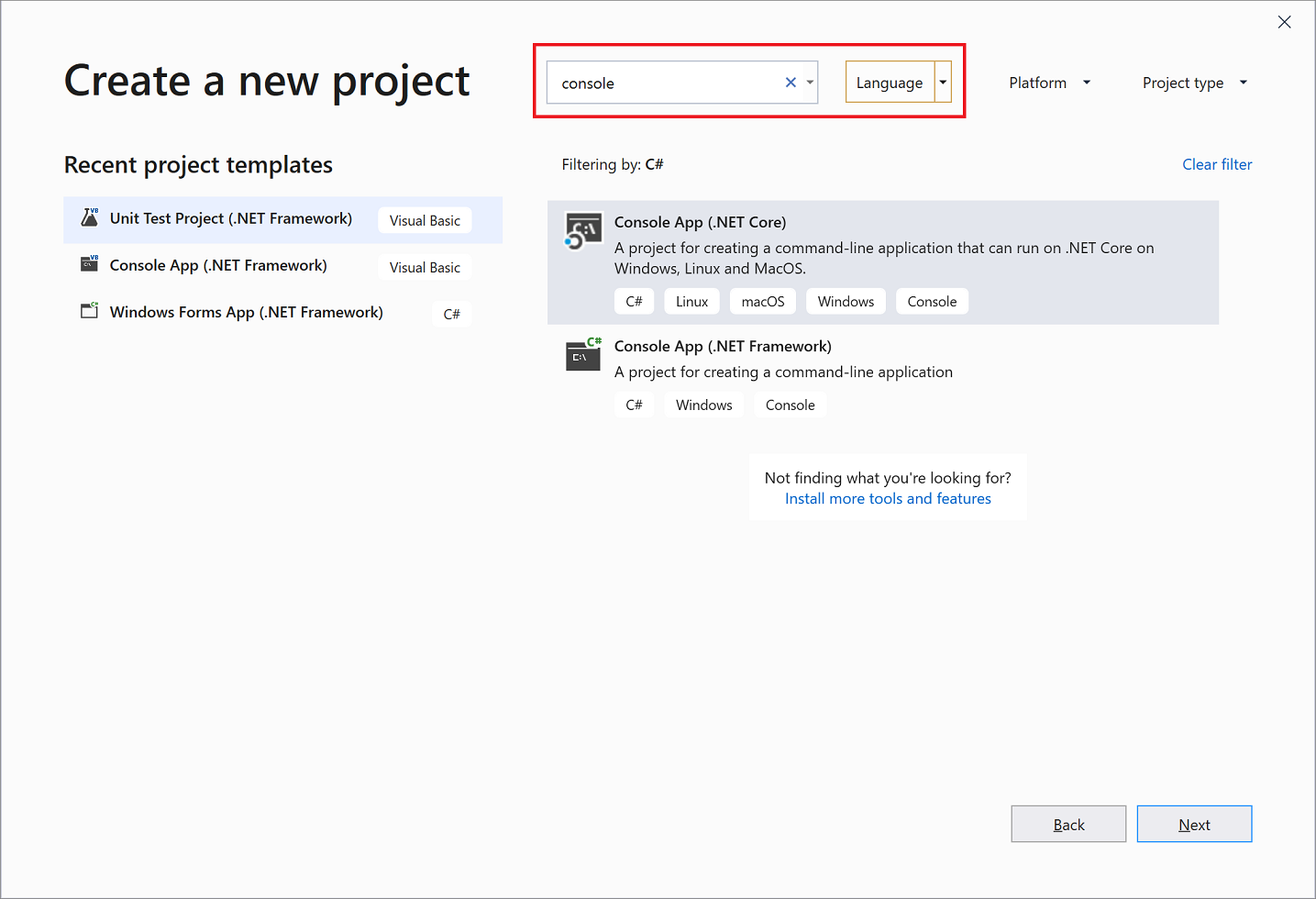Click the Console tag on Console App (.NET Core)
The width and height of the screenshot is (1316, 899).
coord(932,302)
